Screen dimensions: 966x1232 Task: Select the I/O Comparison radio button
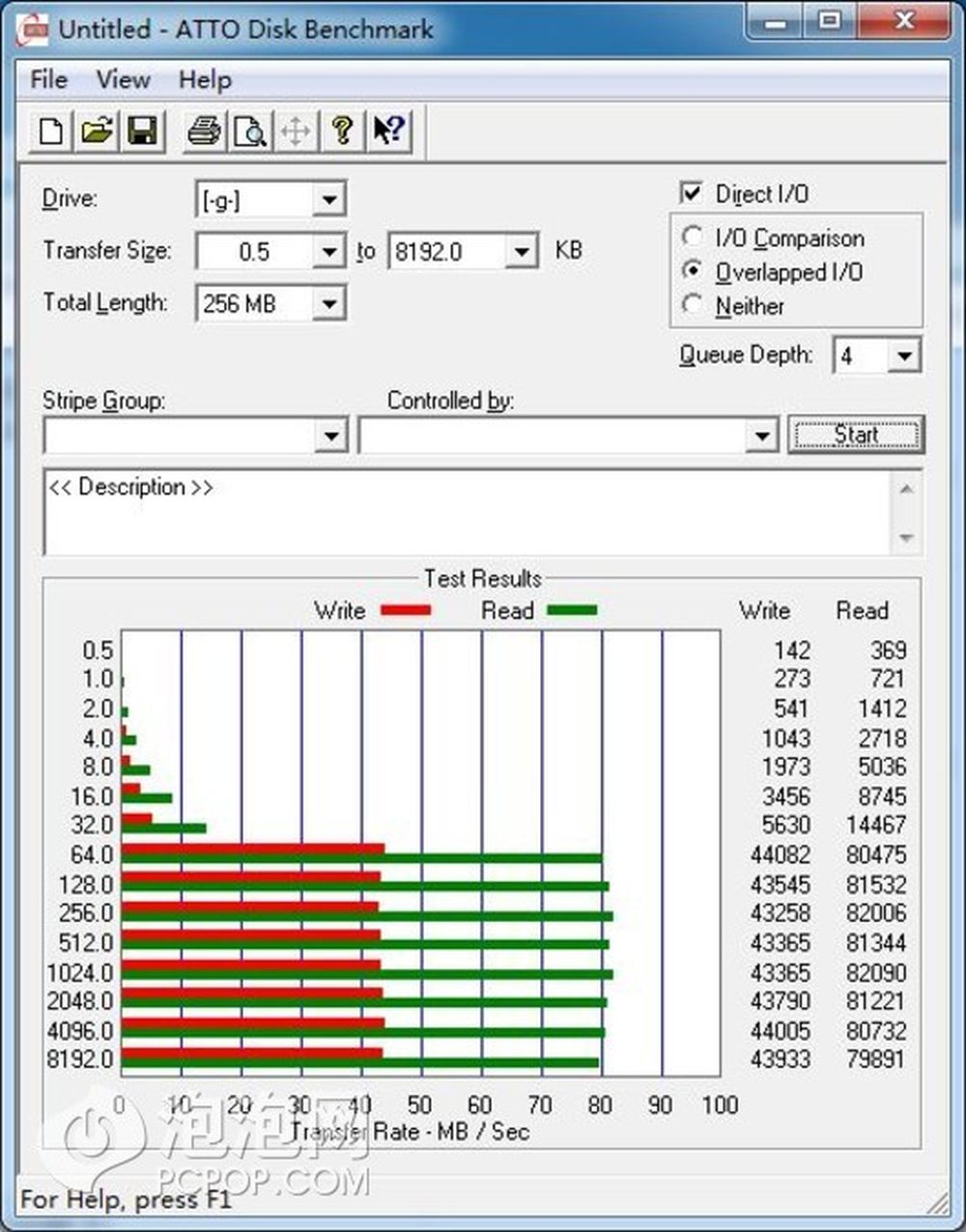click(692, 237)
